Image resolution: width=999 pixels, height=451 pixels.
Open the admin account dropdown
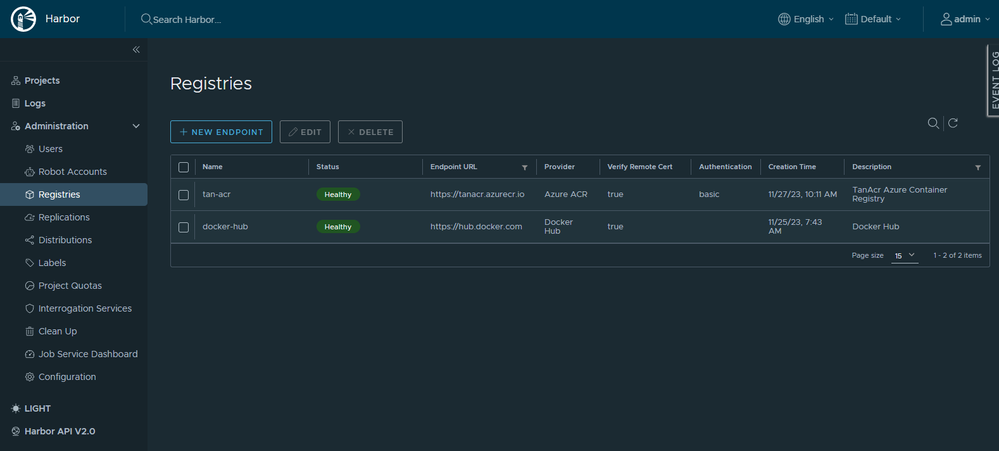point(965,19)
